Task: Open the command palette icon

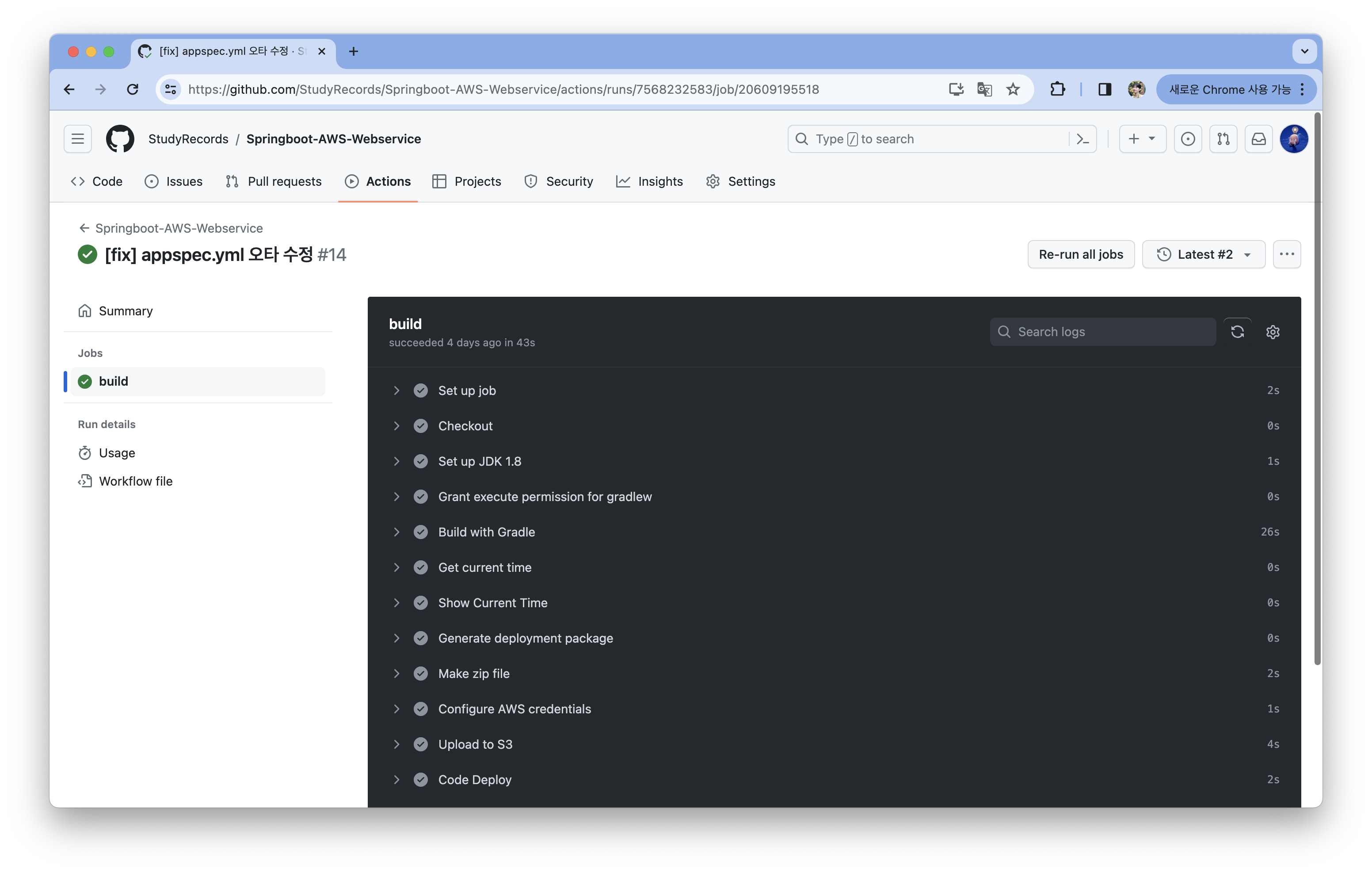Action: point(1082,138)
